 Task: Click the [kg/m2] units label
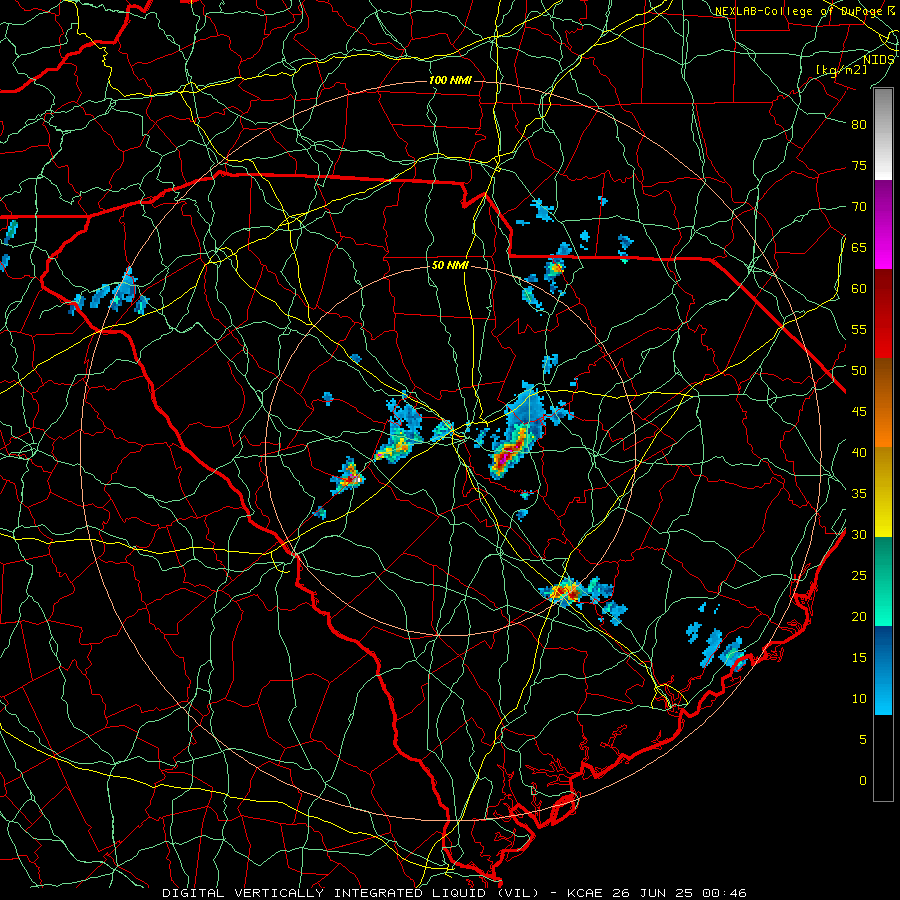(841, 69)
